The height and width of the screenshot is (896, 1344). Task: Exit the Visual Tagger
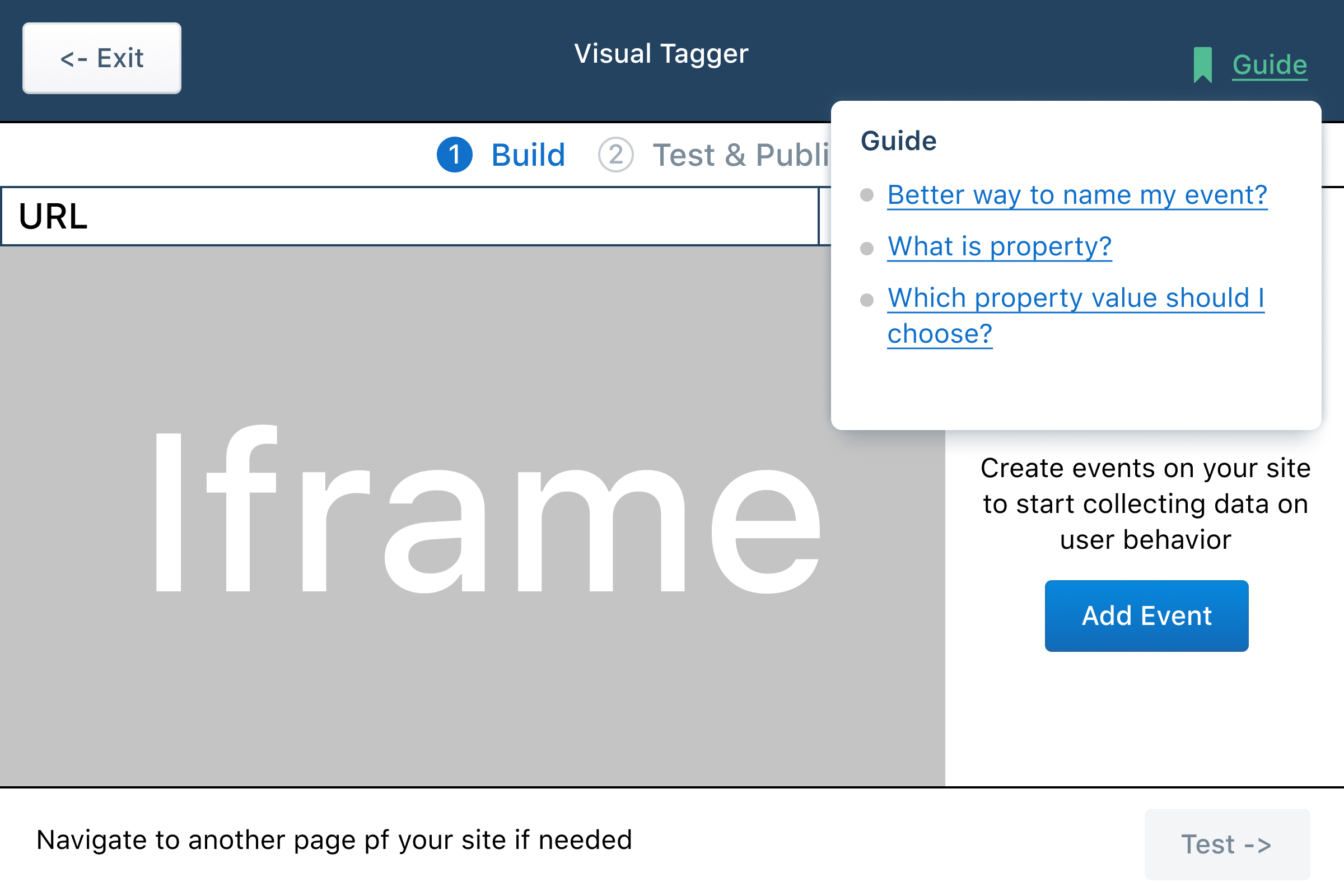102,58
